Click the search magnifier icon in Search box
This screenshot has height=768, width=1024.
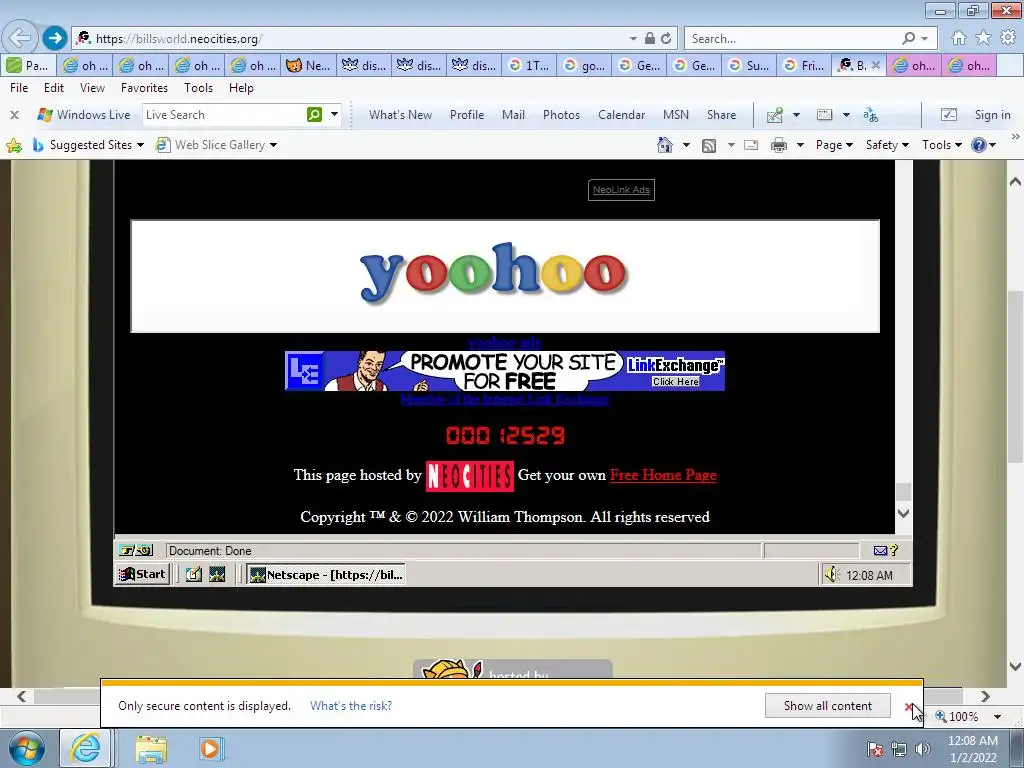[908, 39]
